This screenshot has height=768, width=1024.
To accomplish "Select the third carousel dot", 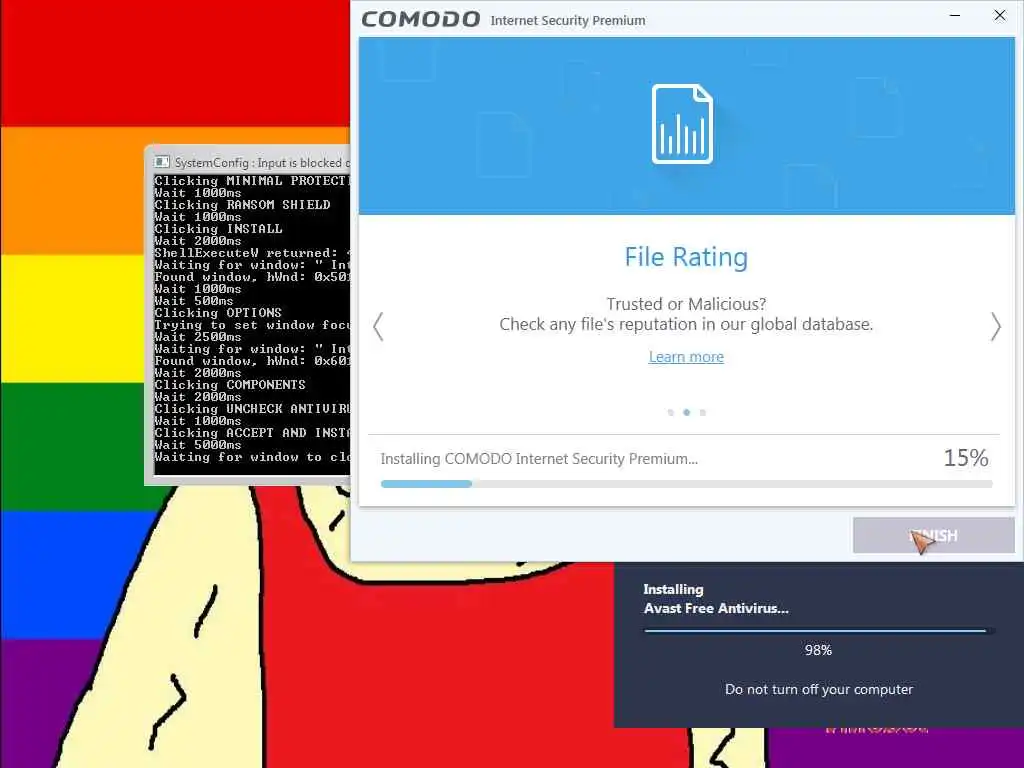I will tap(703, 413).
